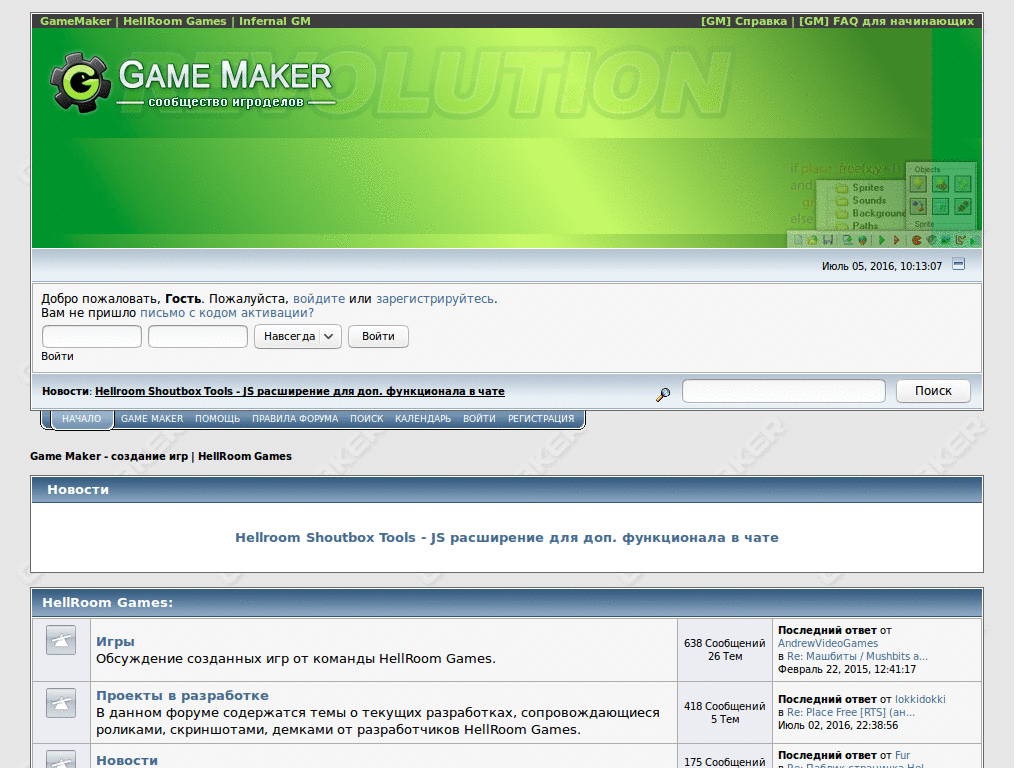The image size is (1024, 768).
Task: View AndrewVideoGames user profile
Action: coord(827,643)
